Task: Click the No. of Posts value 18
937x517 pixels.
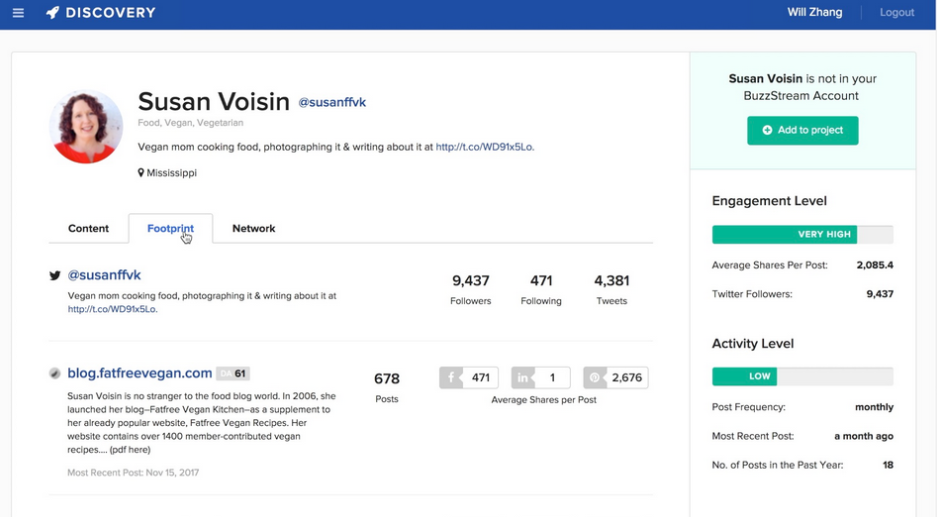Action: [x=888, y=465]
